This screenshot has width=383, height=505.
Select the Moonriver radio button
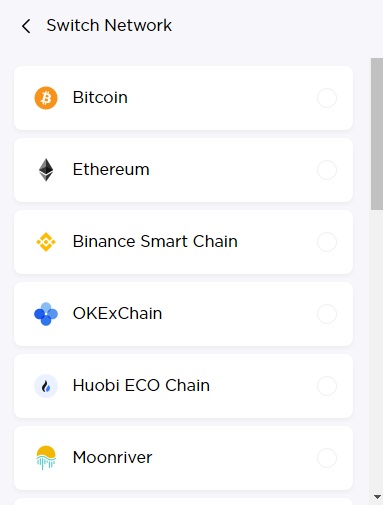point(327,458)
